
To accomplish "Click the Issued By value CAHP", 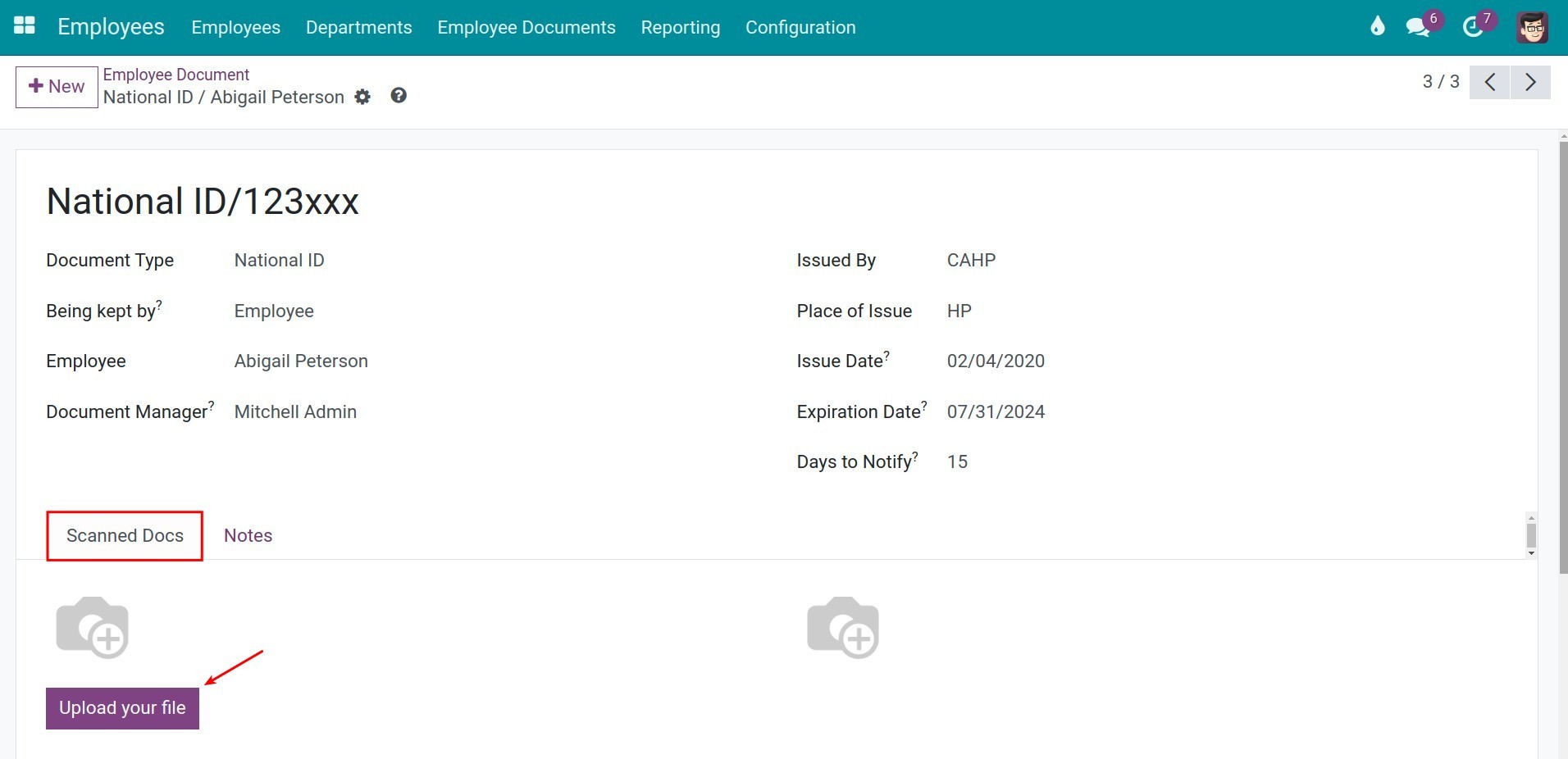I will point(972,261).
